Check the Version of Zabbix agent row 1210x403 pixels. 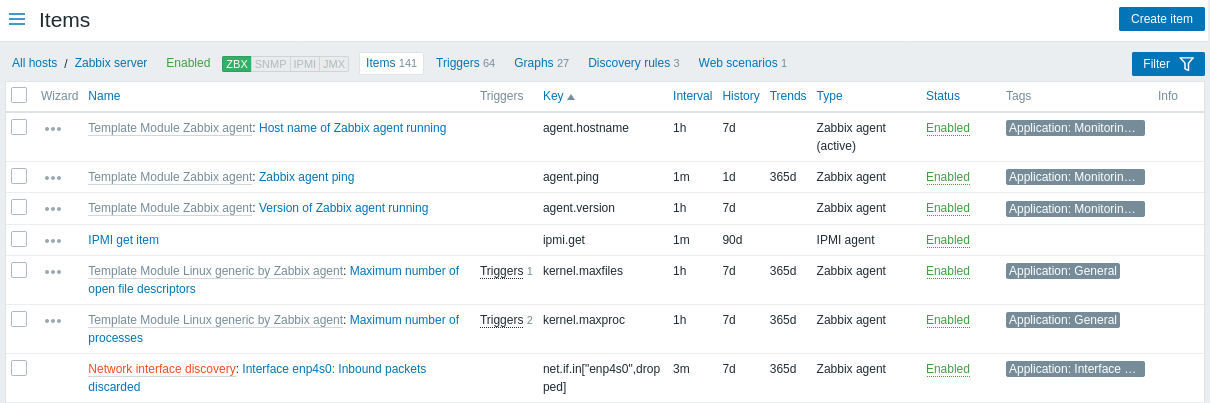(x=19, y=207)
